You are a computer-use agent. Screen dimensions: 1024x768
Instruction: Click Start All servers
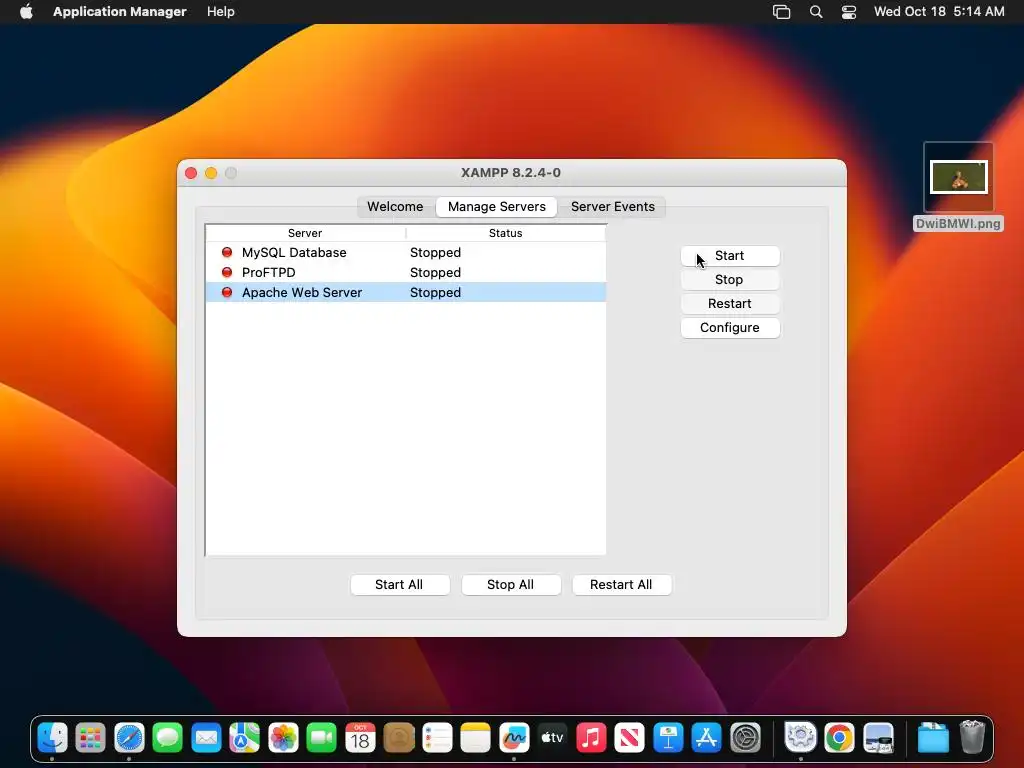(400, 584)
